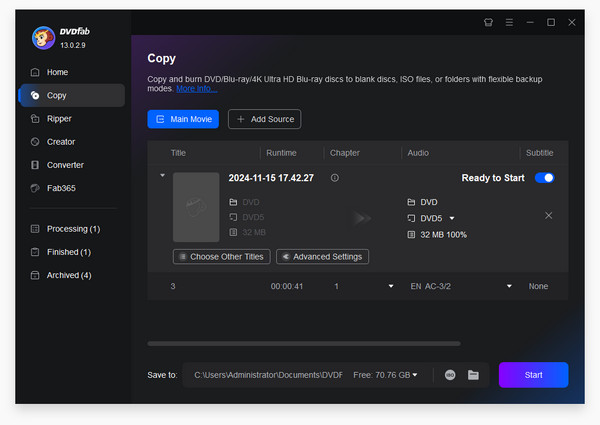Viewport: 600px width, 425px height.
Task: Click the 32 MB 100% output size text
Action: [443, 235]
